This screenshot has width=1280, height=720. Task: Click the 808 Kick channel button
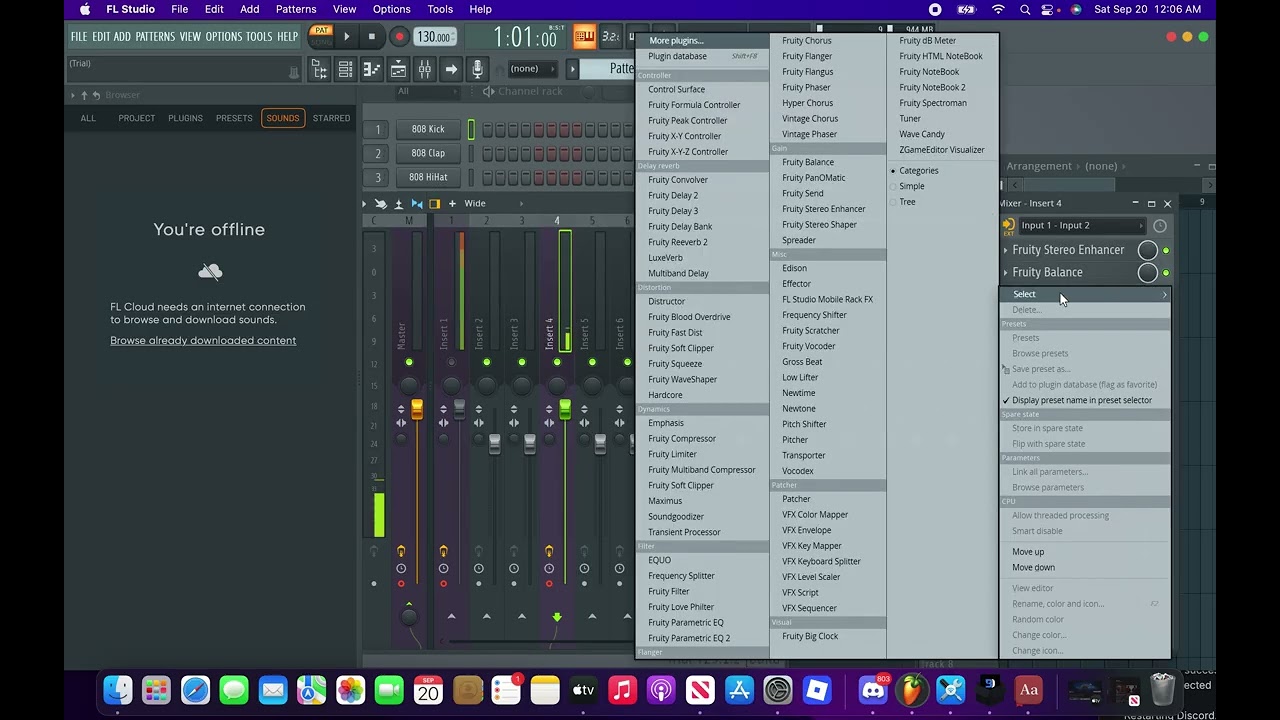coord(428,129)
